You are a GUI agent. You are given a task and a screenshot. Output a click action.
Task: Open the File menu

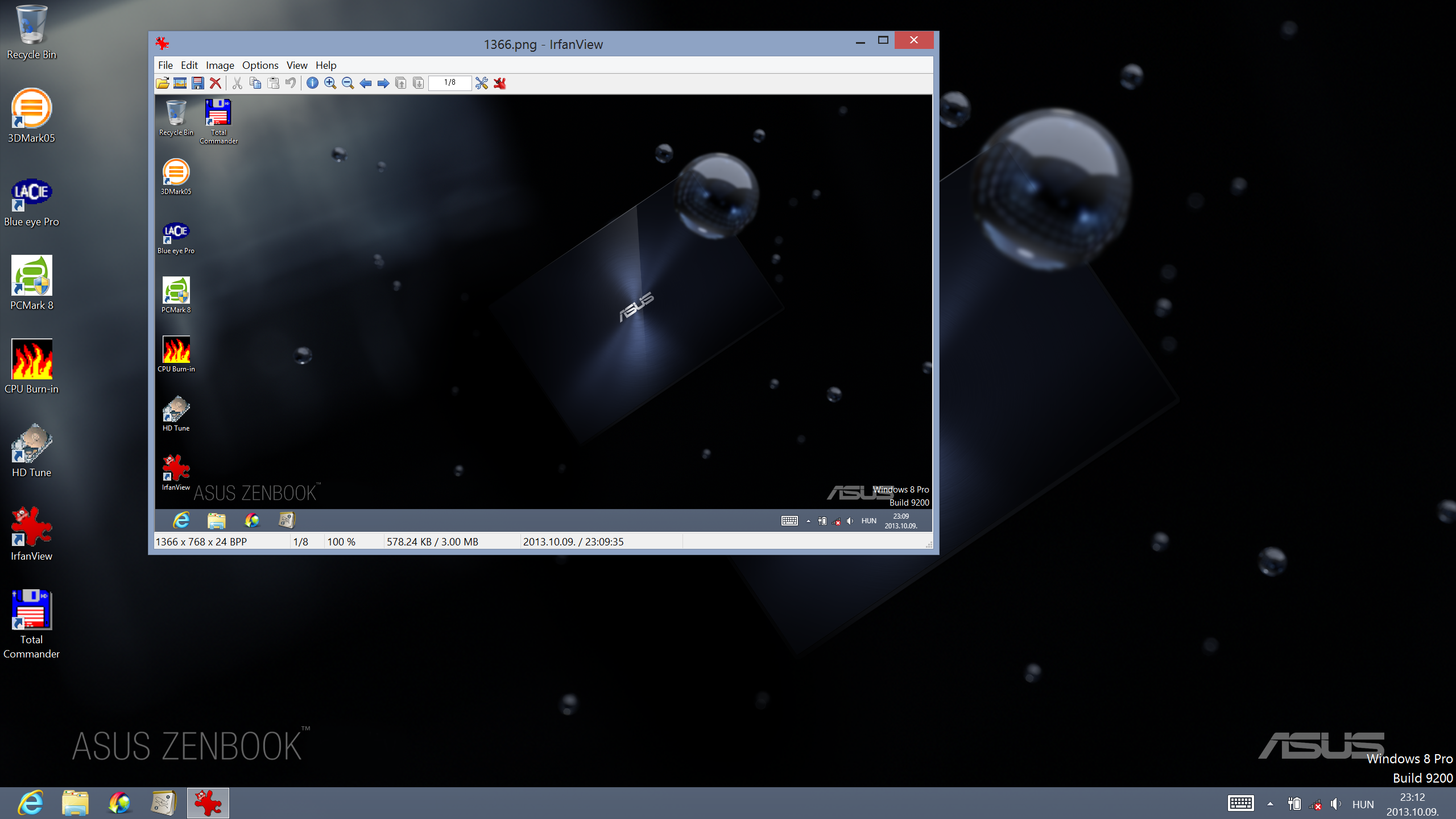point(166,65)
